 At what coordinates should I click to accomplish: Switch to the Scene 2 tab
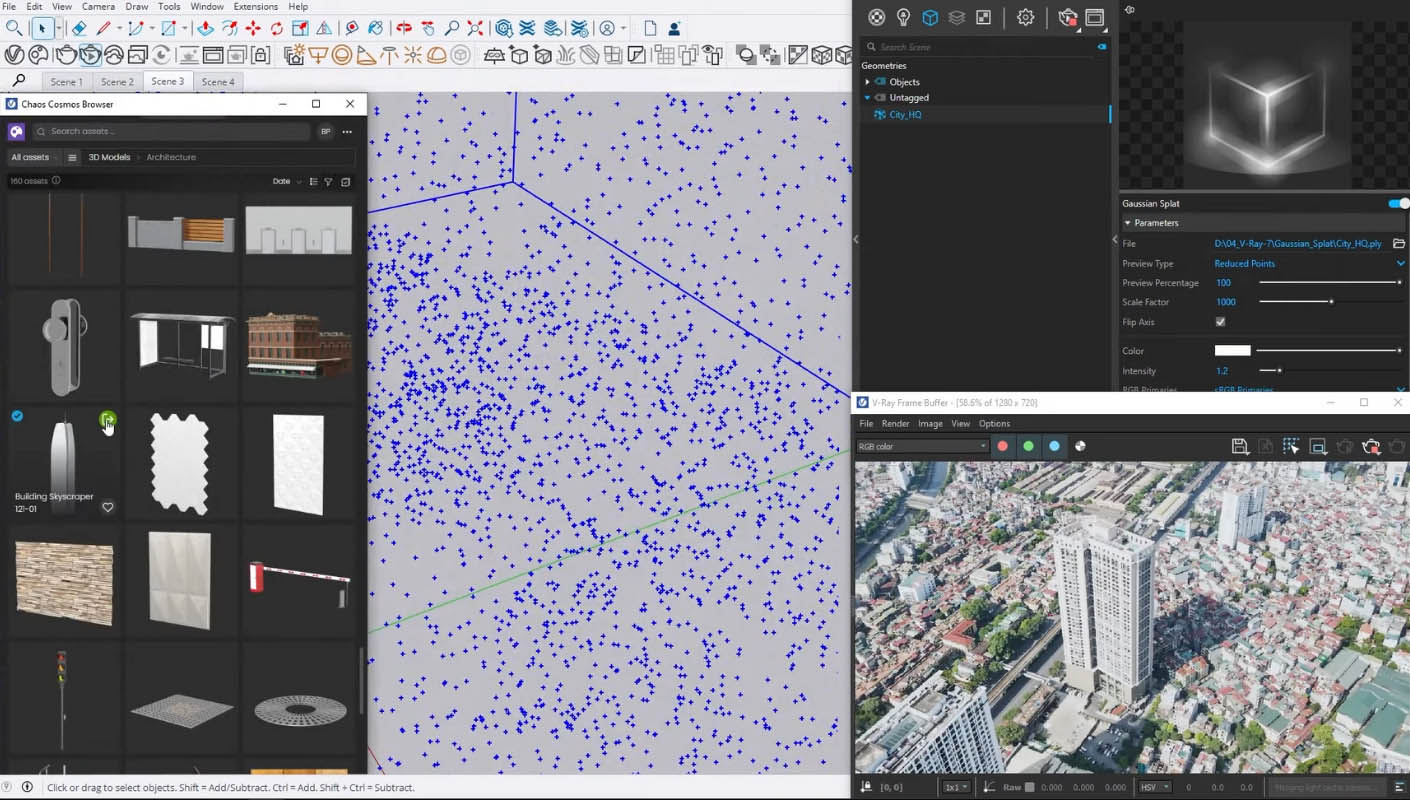(118, 82)
